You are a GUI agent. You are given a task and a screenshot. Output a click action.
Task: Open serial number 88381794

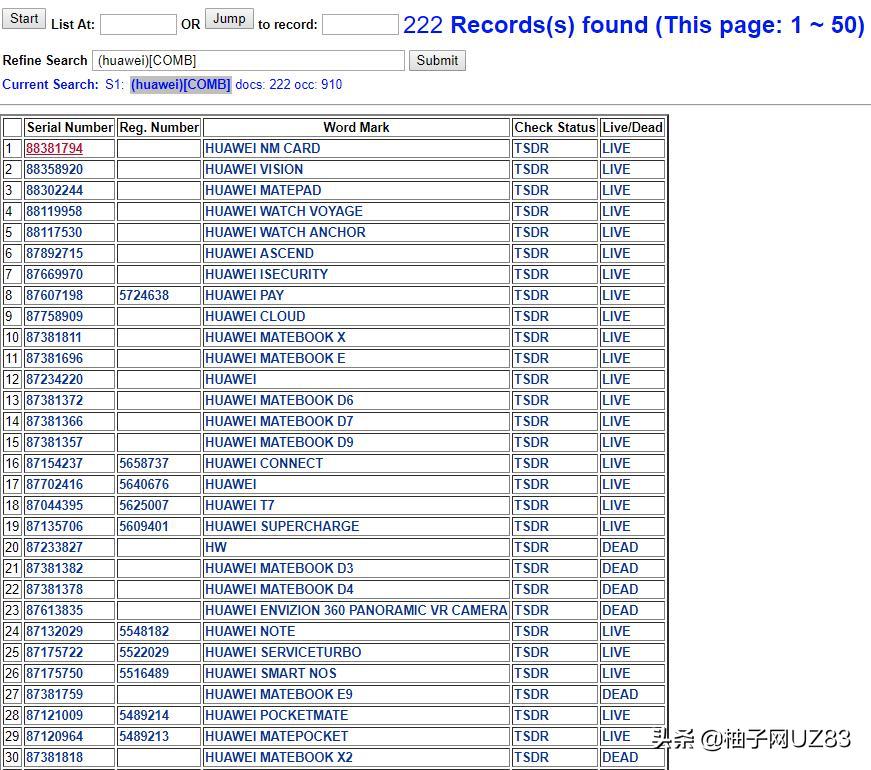coord(54,148)
